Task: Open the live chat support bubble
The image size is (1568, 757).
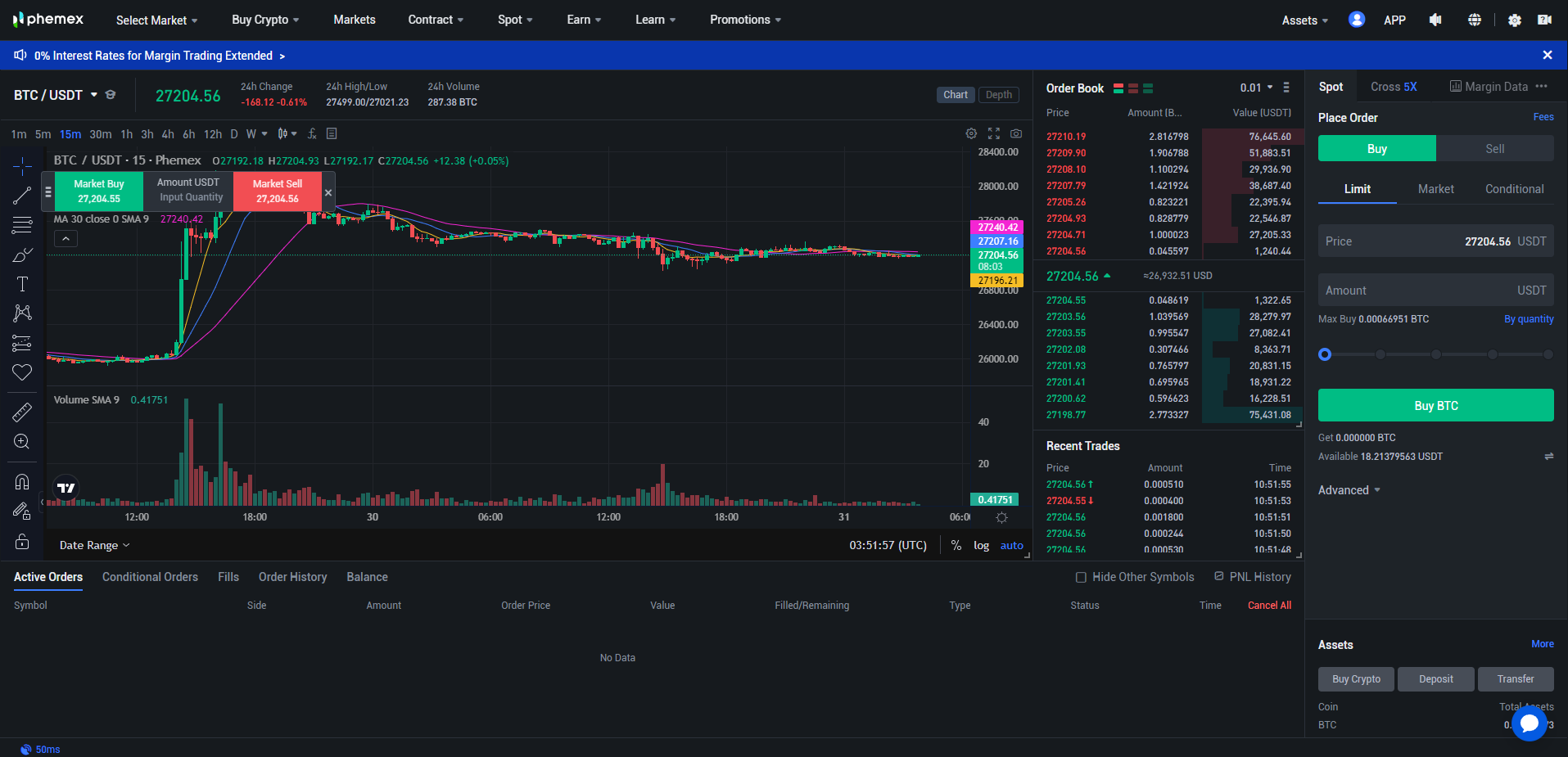Action: 1530,723
